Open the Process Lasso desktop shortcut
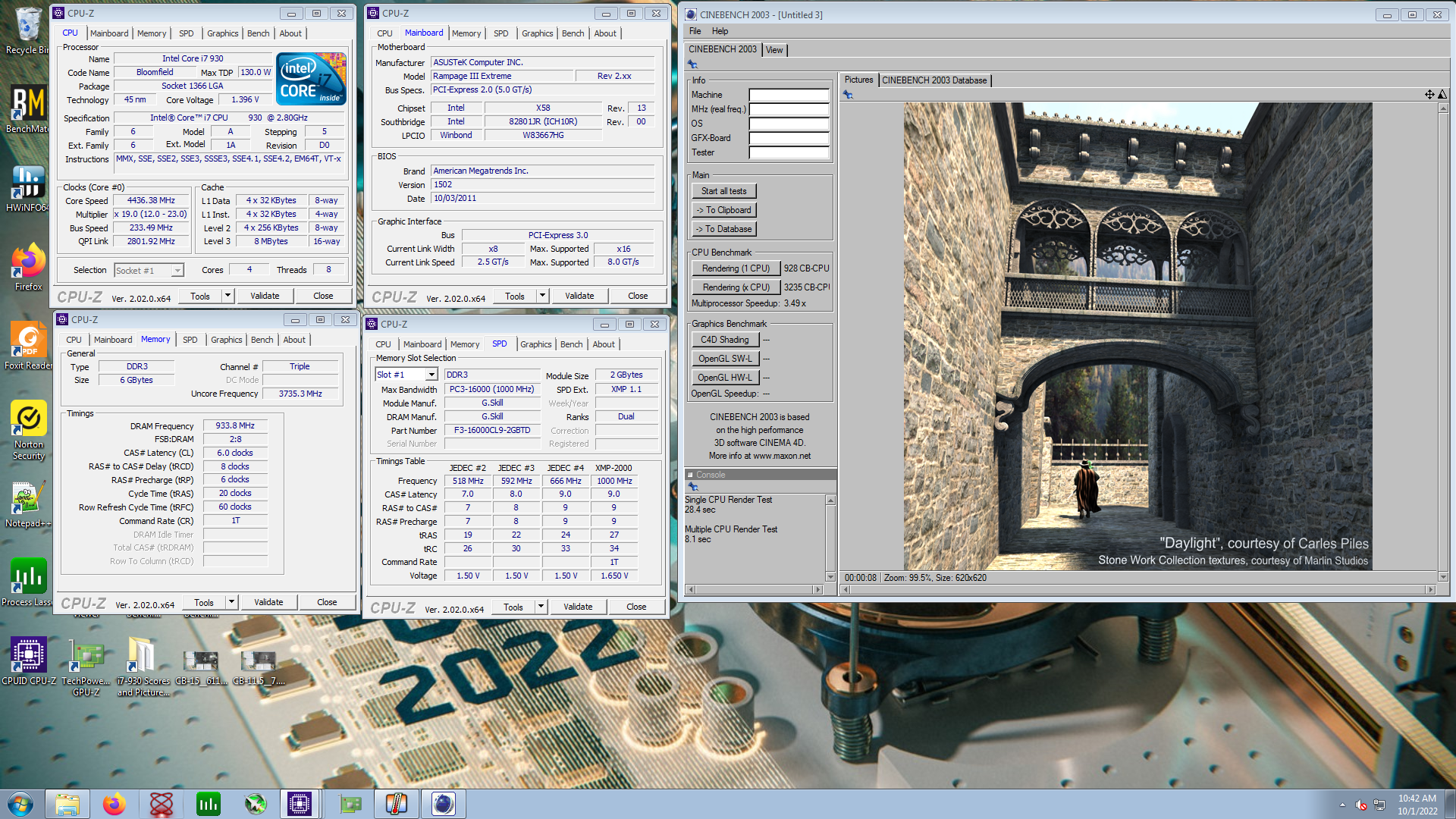 28,583
